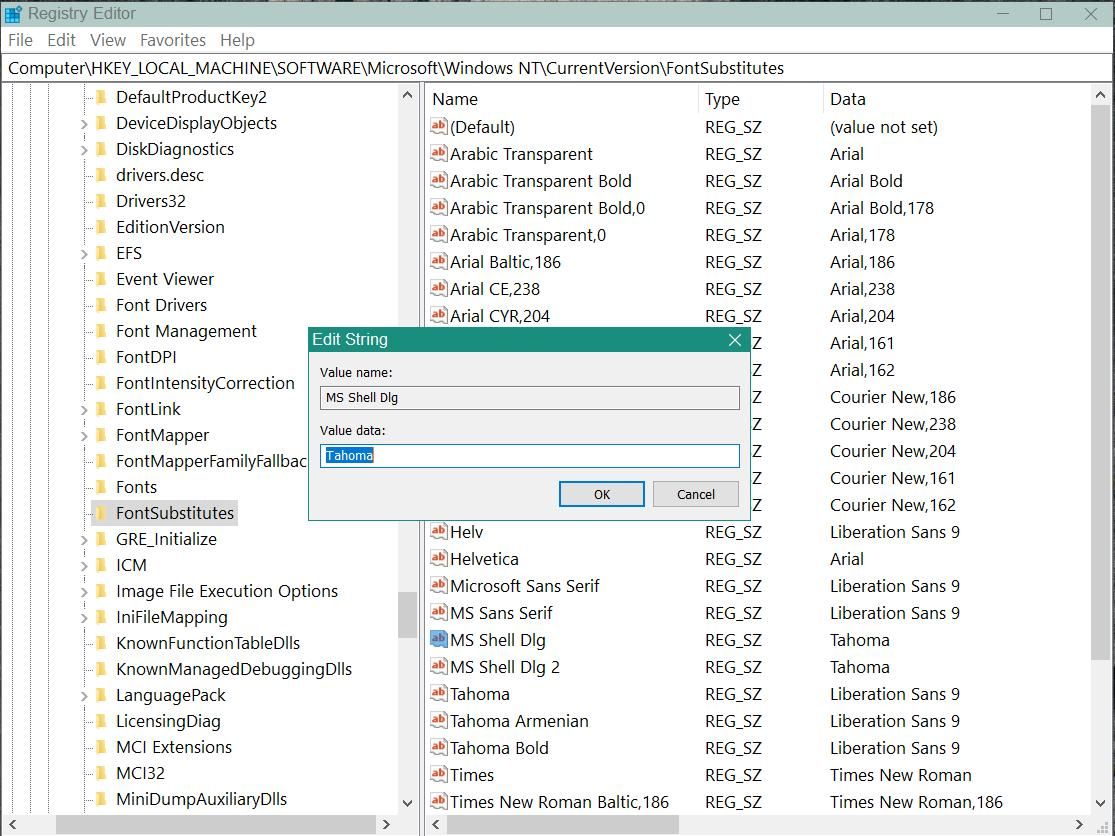Open the Edit menu
This screenshot has width=1115, height=836.
point(61,41)
